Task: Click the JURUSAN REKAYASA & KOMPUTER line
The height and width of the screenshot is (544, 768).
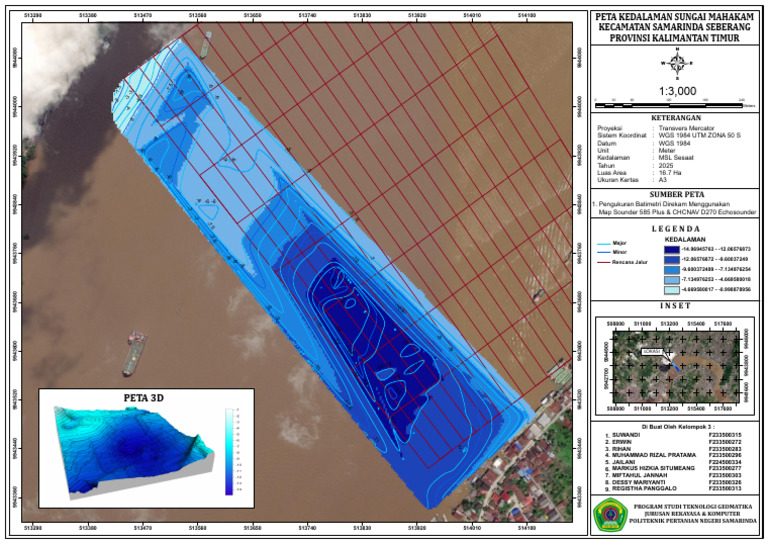Action: click(693, 514)
